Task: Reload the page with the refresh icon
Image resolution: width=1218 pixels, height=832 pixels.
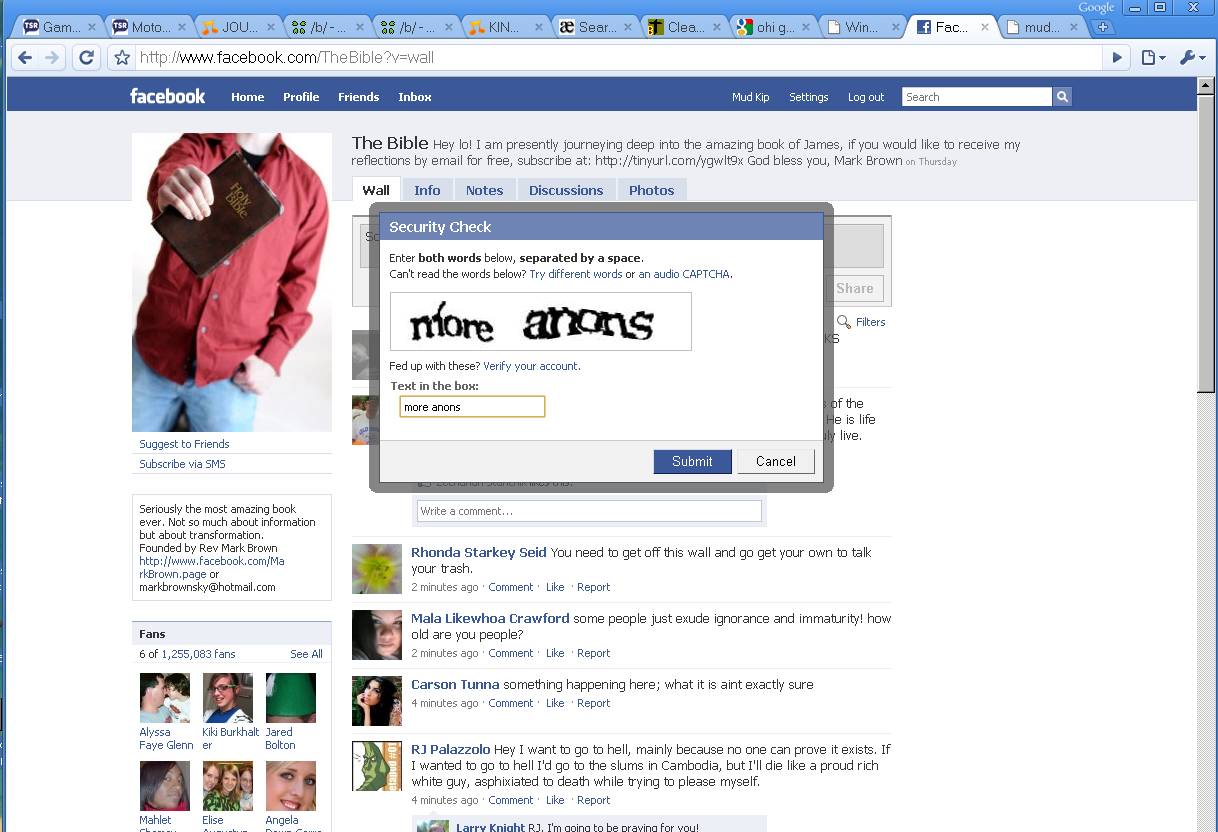Action: click(x=86, y=58)
